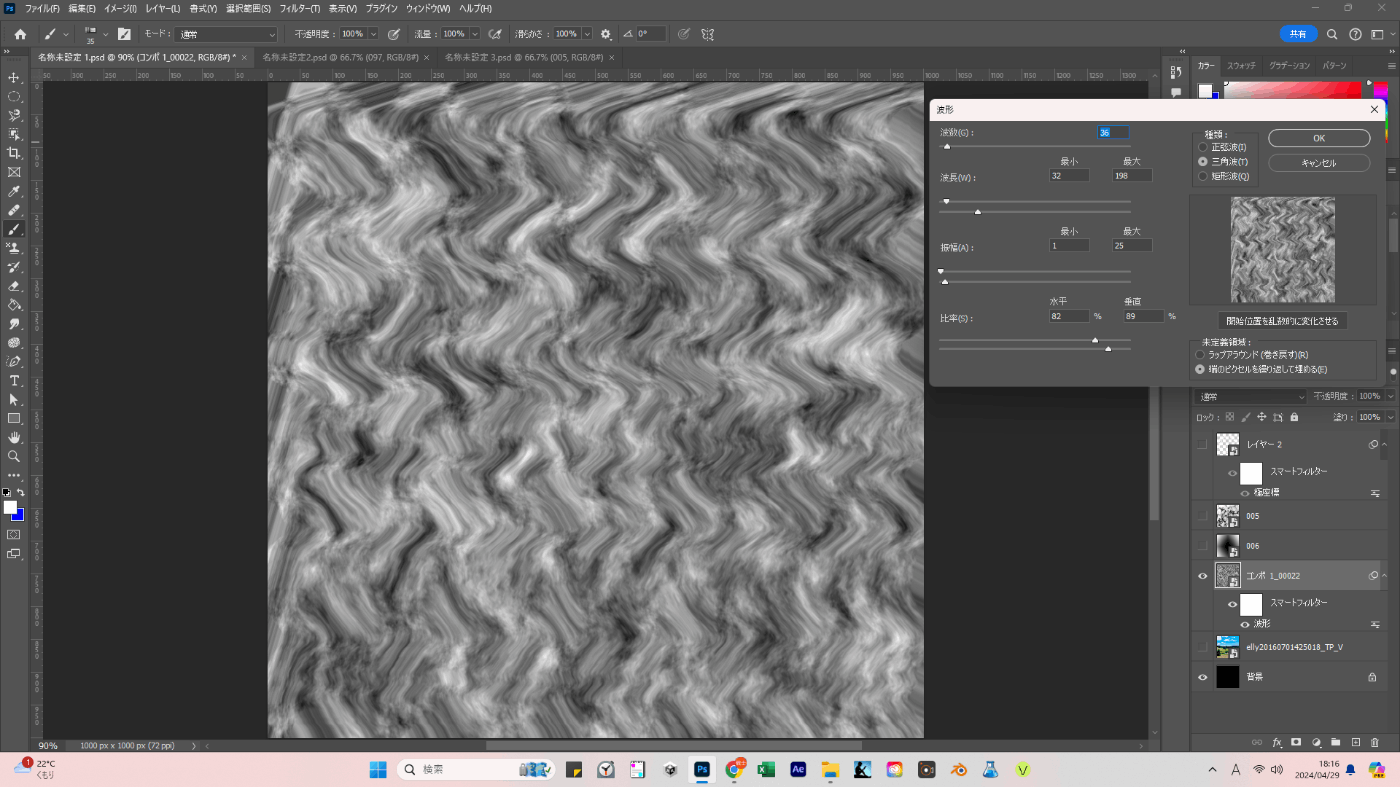Open the layer blend mode dropdown 通常
Viewport: 1400px width, 787px height.
click(x=1251, y=397)
